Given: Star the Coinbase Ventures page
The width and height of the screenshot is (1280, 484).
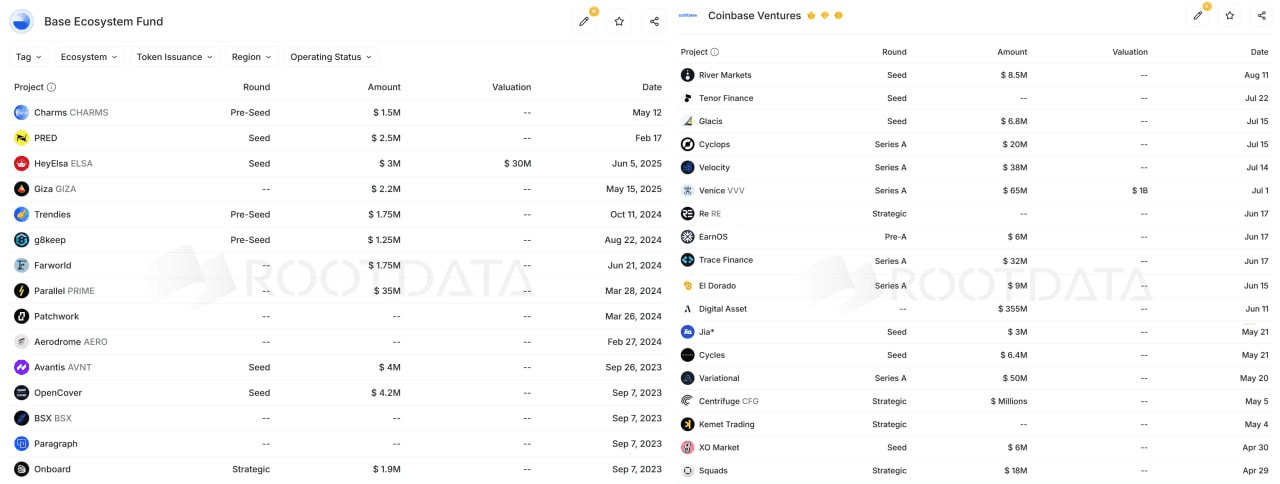Looking at the screenshot, I should tap(1230, 15).
